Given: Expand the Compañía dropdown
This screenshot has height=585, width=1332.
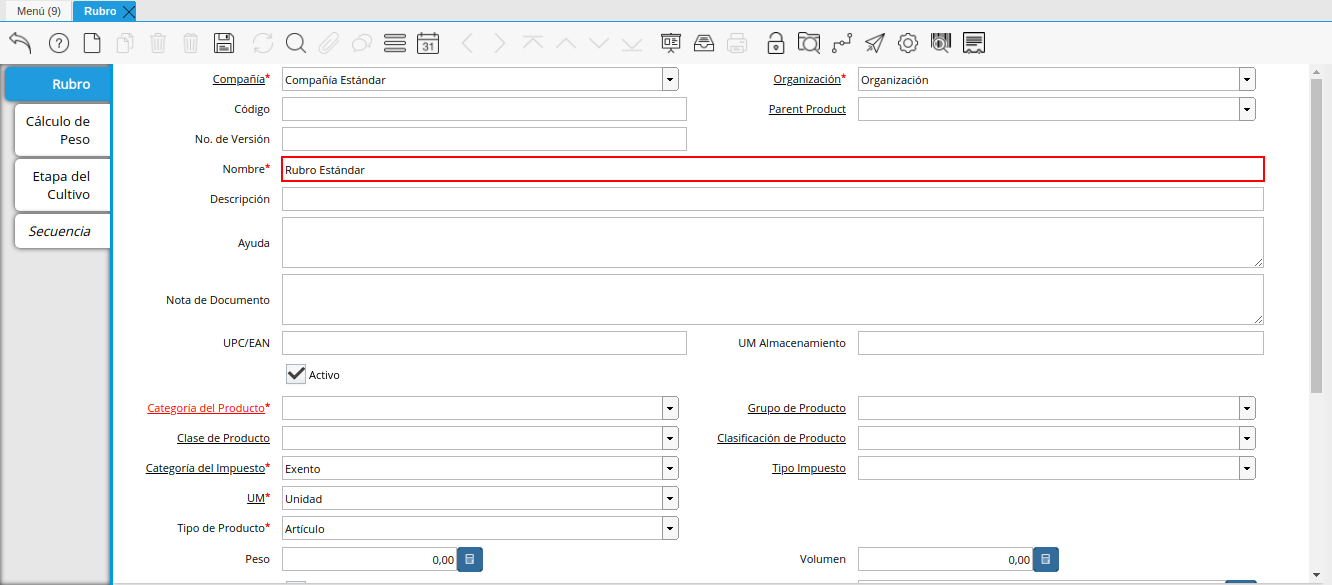Looking at the screenshot, I should coord(670,80).
